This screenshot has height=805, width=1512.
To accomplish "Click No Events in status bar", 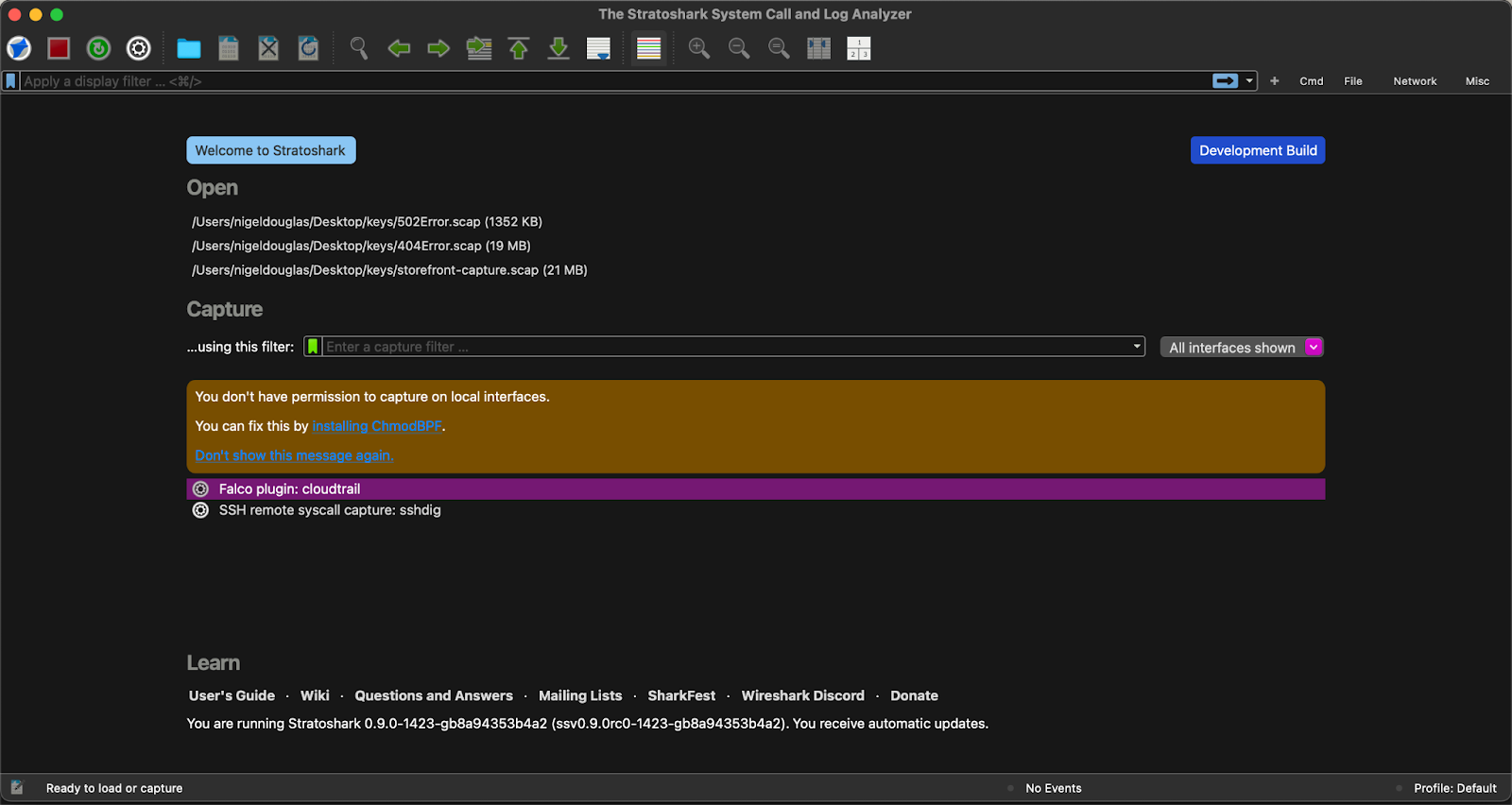I will pos(1054,788).
